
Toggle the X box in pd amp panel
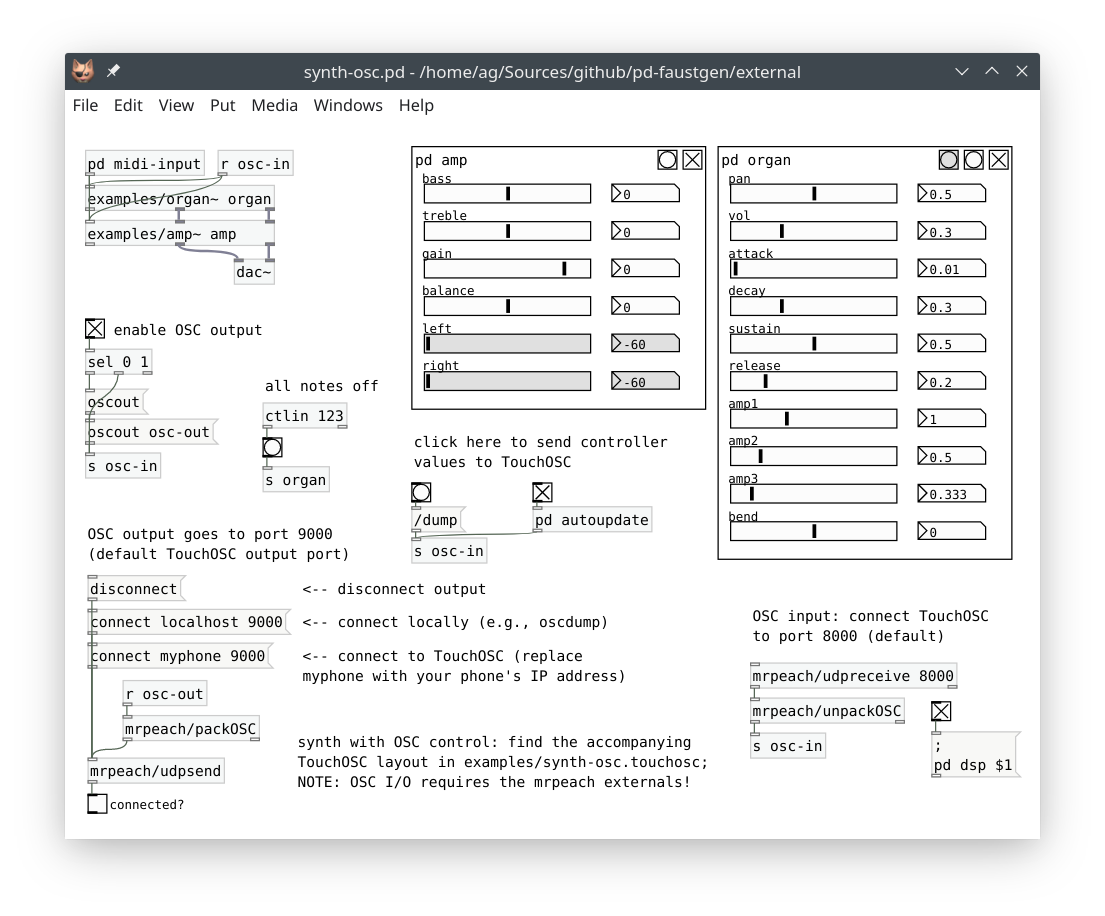click(693, 160)
